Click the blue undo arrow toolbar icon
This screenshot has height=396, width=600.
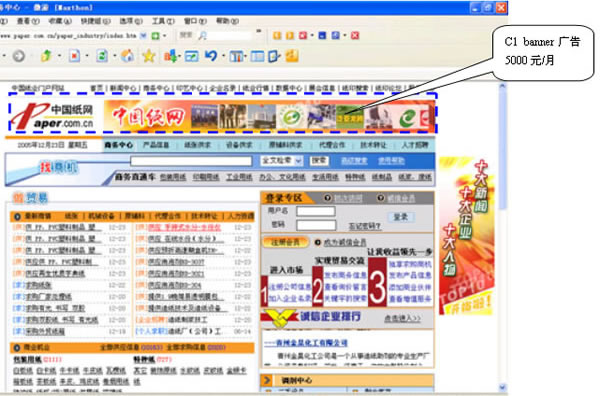click(x=210, y=56)
